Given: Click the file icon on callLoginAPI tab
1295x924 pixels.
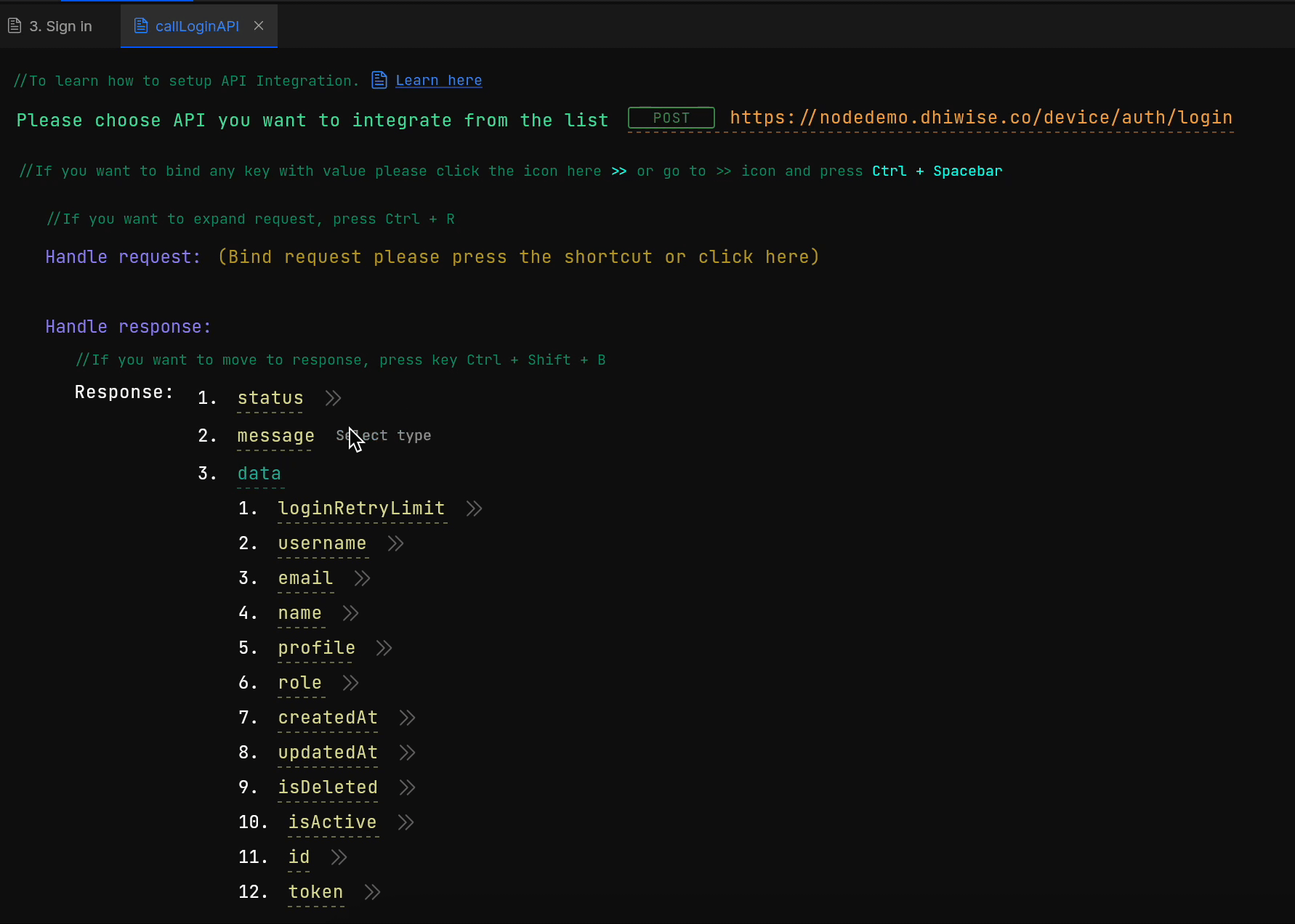Looking at the screenshot, I should pyautogui.click(x=140, y=25).
